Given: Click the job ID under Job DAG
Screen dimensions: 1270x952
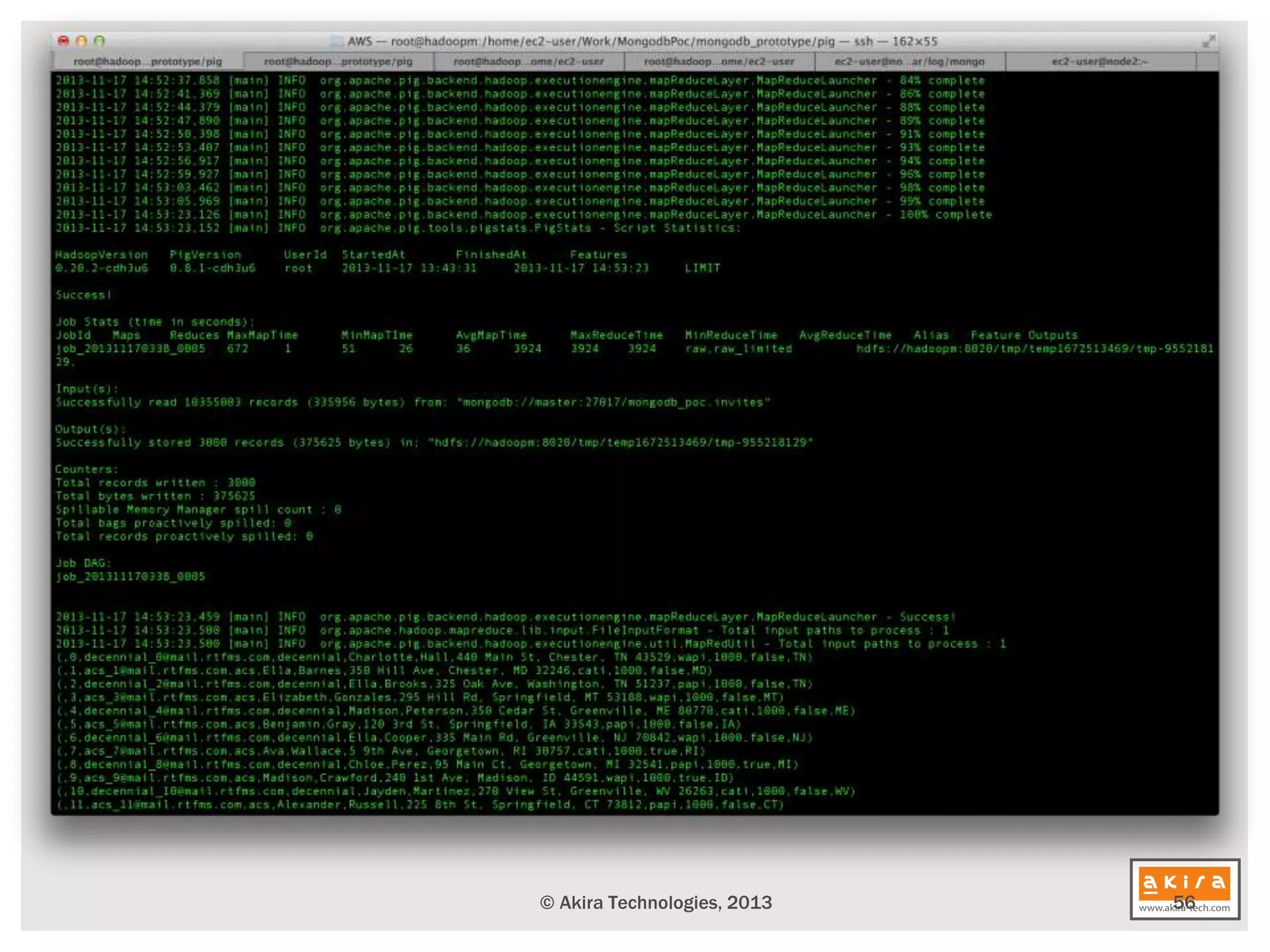Looking at the screenshot, I should 130,576.
